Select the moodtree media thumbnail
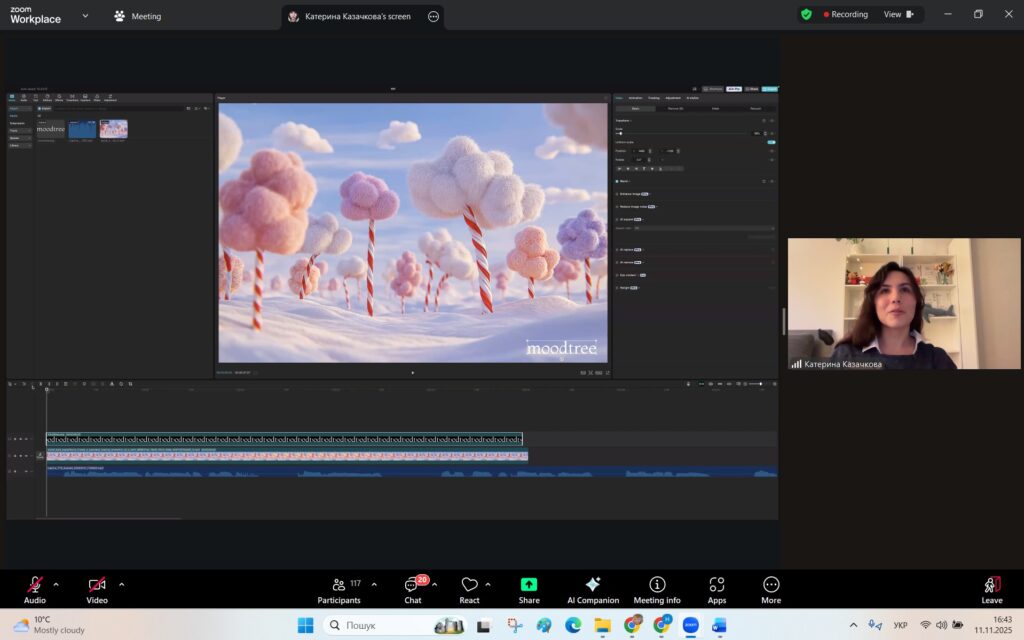 click(50, 129)
